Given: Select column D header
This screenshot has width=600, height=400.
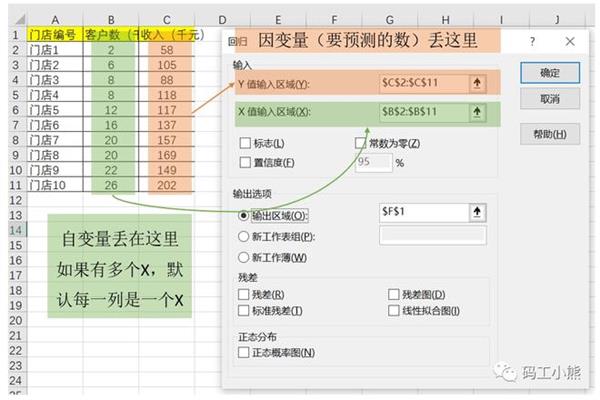Looking at the screenshot, I should 222,20.
